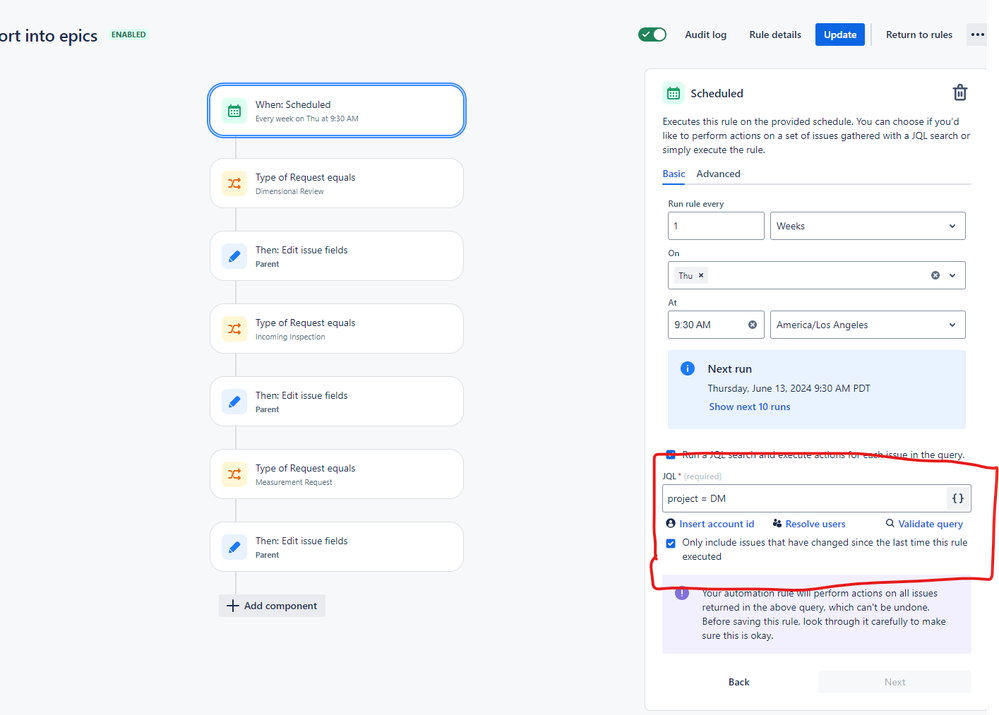Click the pencil icon on the Edit issue fields action below Measurement Request
The height and width of the screenshot is (715, 999).
(x=234, y=547)
